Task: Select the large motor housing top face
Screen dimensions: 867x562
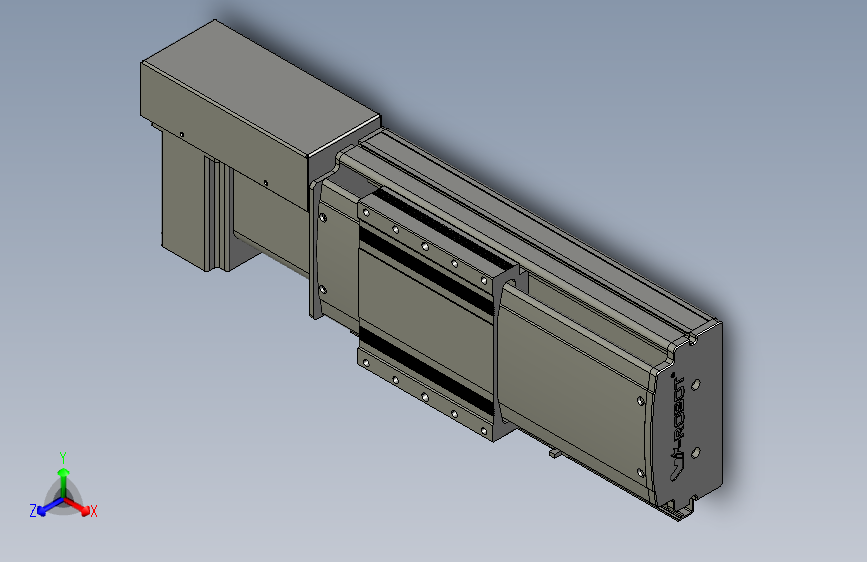Action: point(260,87)
